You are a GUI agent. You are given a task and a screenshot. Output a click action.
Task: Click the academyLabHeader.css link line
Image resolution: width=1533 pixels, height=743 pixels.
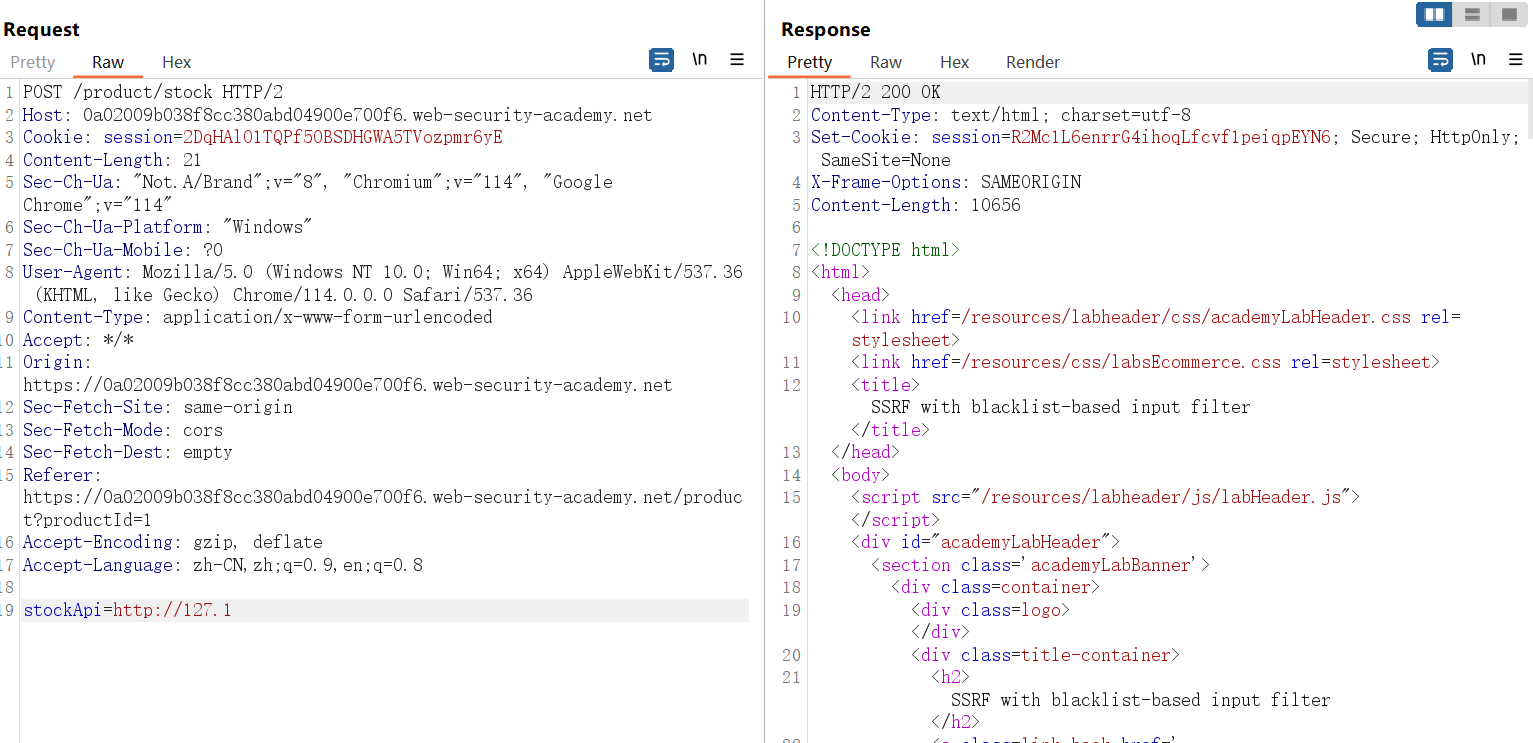click(1156, 328)
